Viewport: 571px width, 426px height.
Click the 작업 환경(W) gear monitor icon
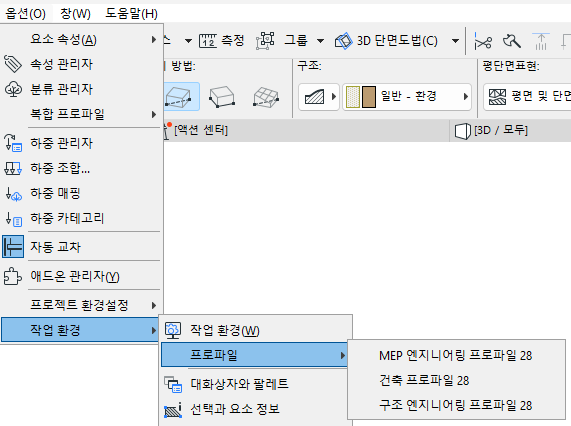(173, 330)
